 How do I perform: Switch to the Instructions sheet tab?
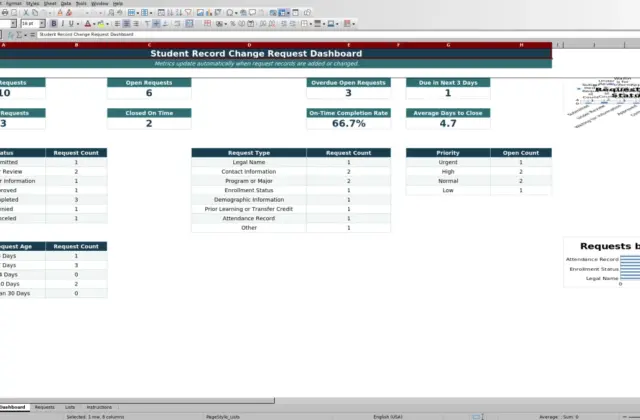[x=99, y=407]
